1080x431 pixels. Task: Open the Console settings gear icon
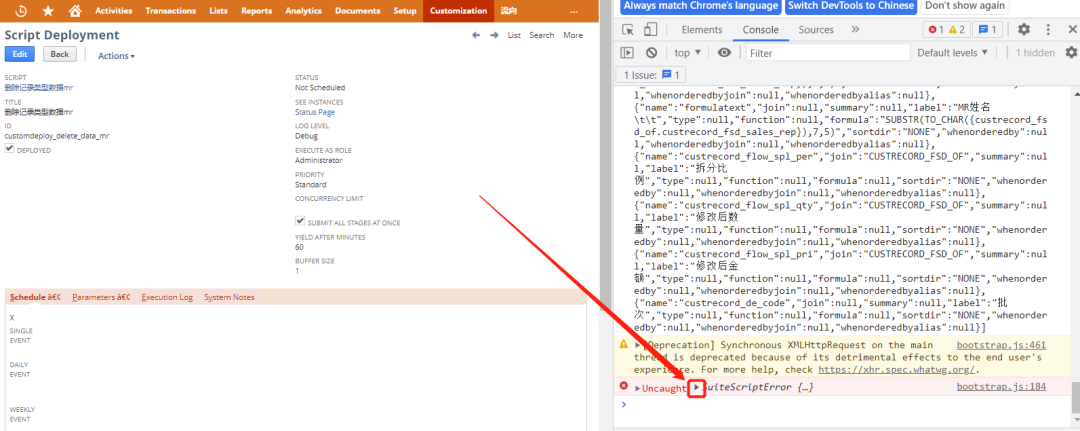[1071, 52]
